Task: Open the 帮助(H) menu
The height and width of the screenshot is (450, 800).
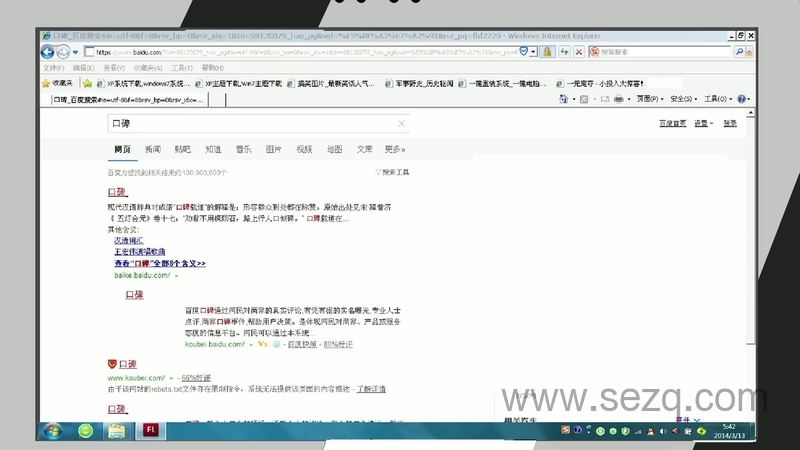Action: [x=212, y=67]
